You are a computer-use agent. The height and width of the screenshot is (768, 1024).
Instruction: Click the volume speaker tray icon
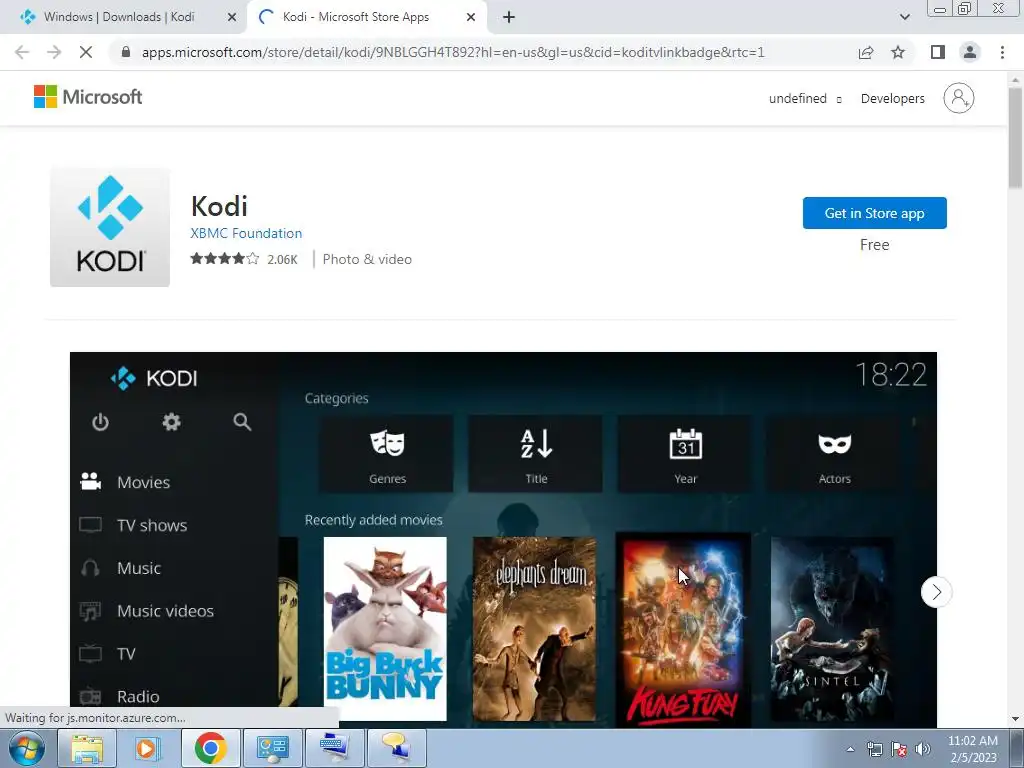pyautogui.click(x=923, y=749)
